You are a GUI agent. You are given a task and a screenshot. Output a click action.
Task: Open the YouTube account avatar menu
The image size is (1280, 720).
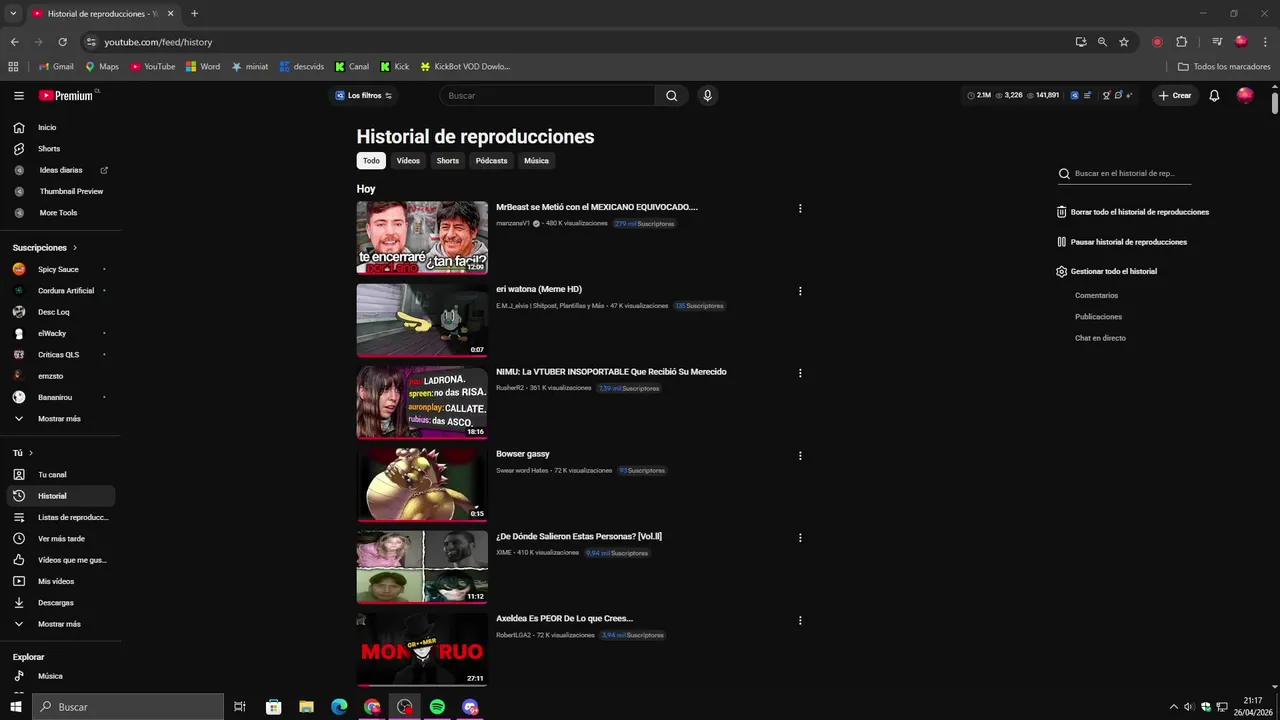coord(1245,96)
